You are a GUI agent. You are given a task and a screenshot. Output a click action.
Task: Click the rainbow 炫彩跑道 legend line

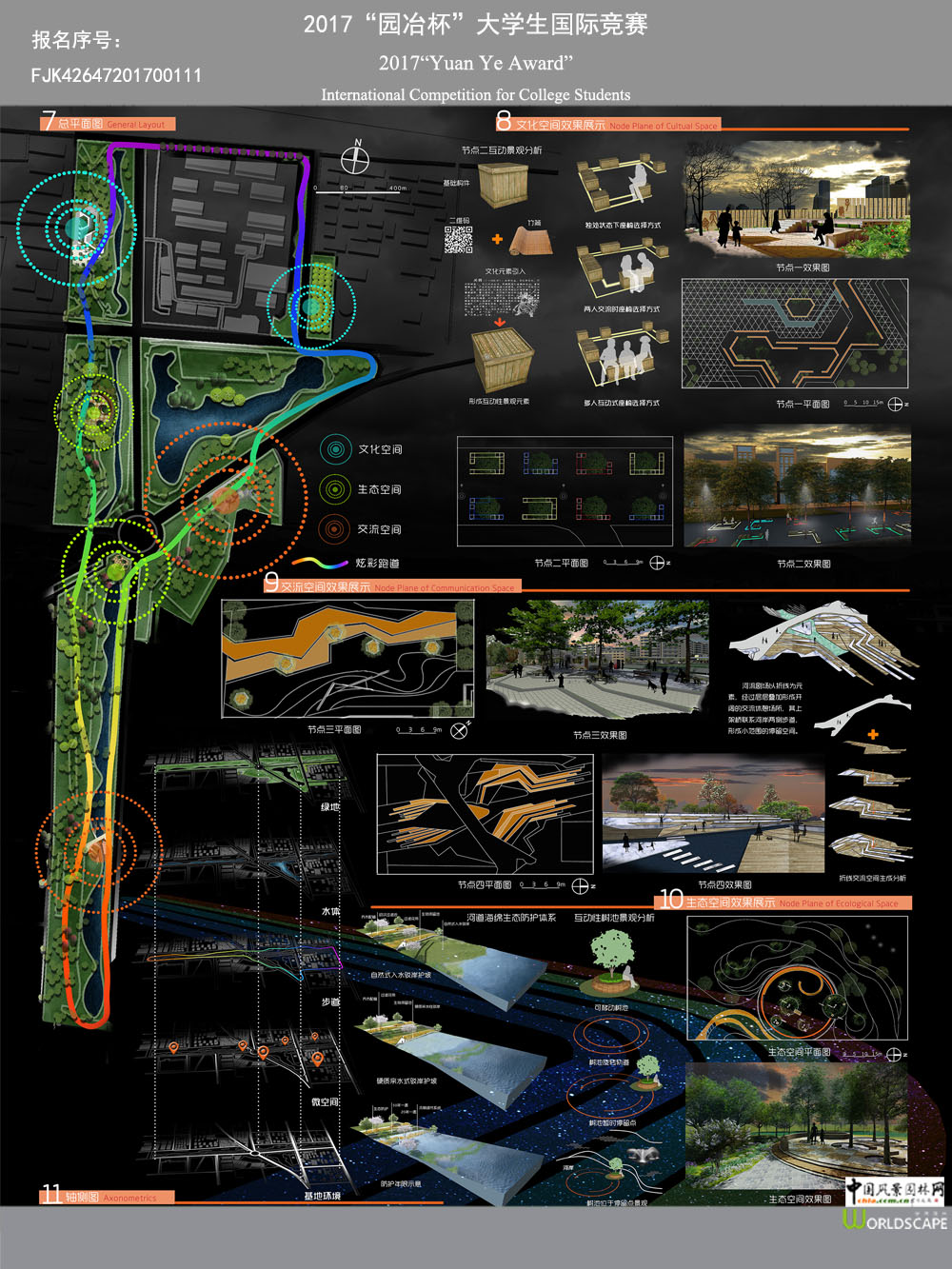tap(320, 564)
